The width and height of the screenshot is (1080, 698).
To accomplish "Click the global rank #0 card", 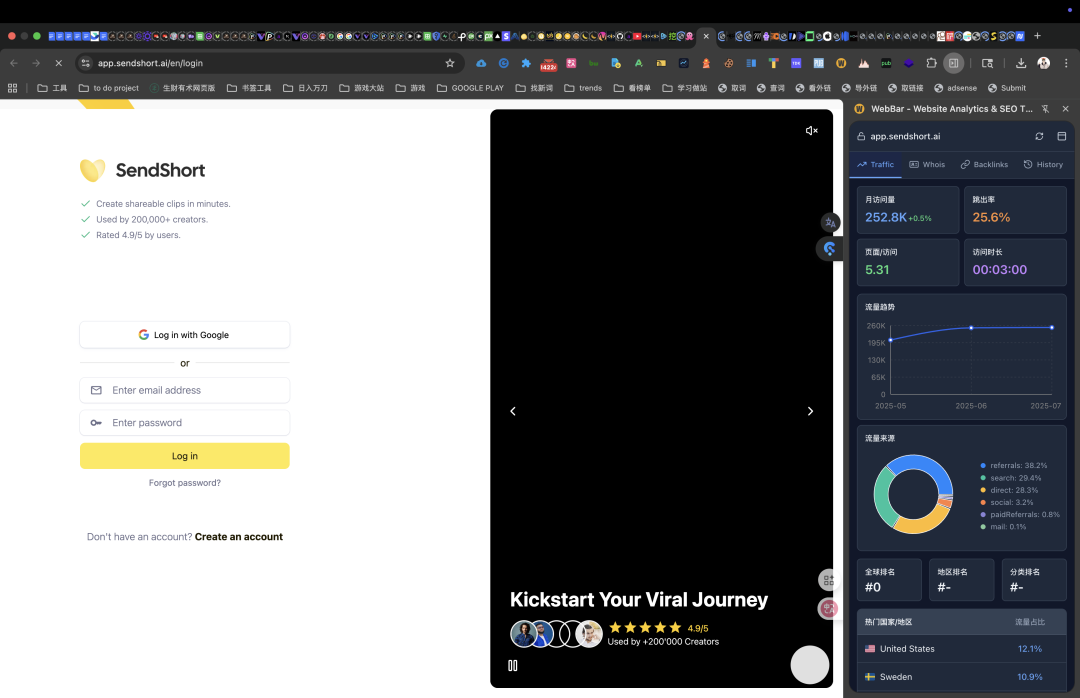I will 889,579.
